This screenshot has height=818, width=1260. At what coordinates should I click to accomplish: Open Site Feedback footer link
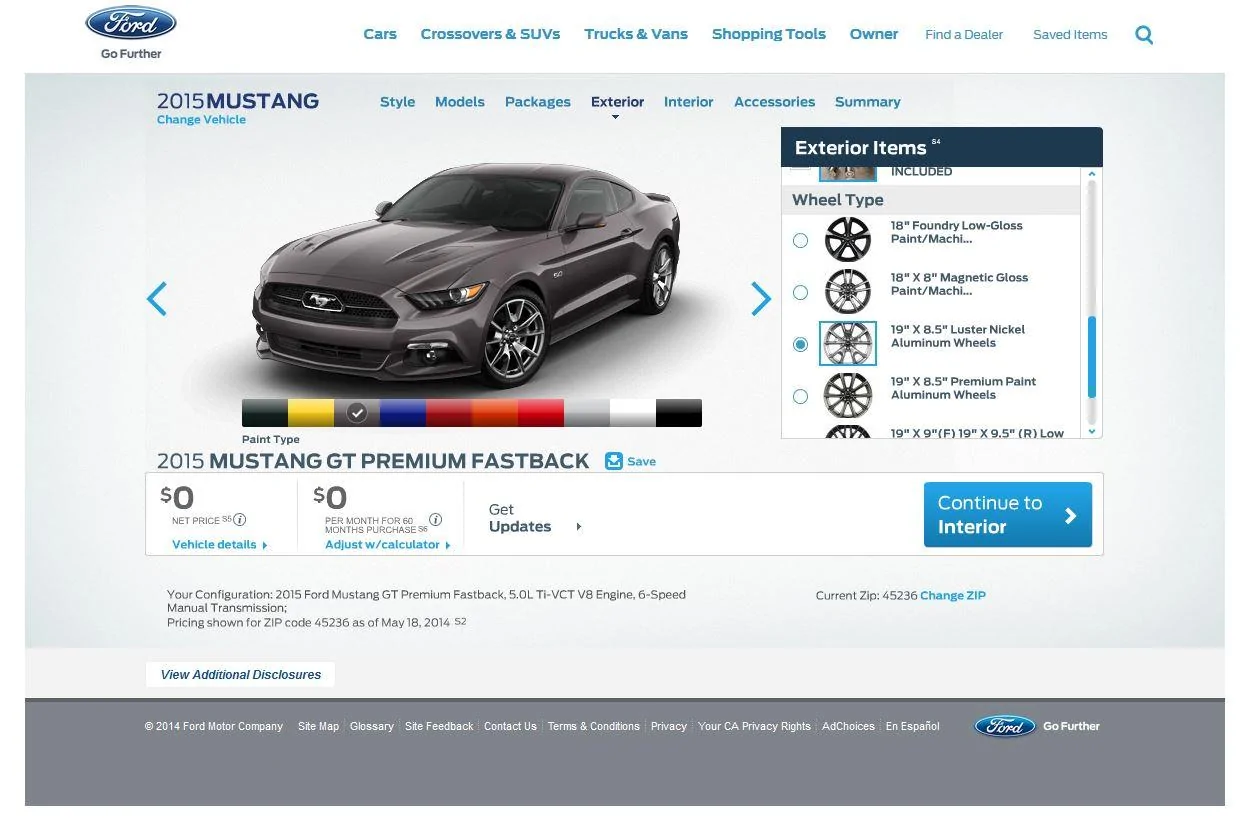[439, 727]
